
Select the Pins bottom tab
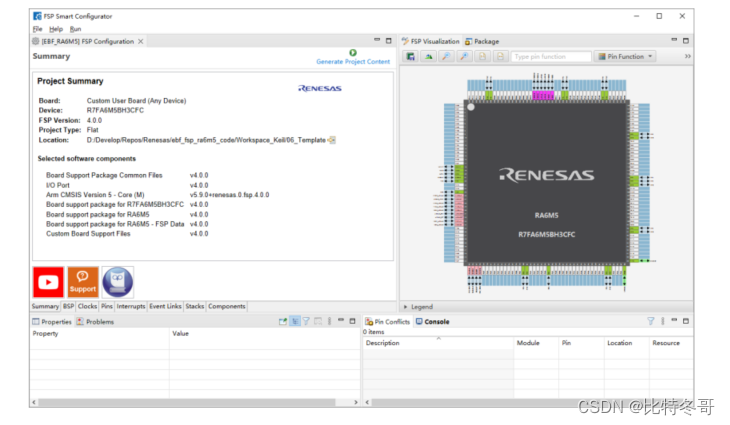coord(107,306)
